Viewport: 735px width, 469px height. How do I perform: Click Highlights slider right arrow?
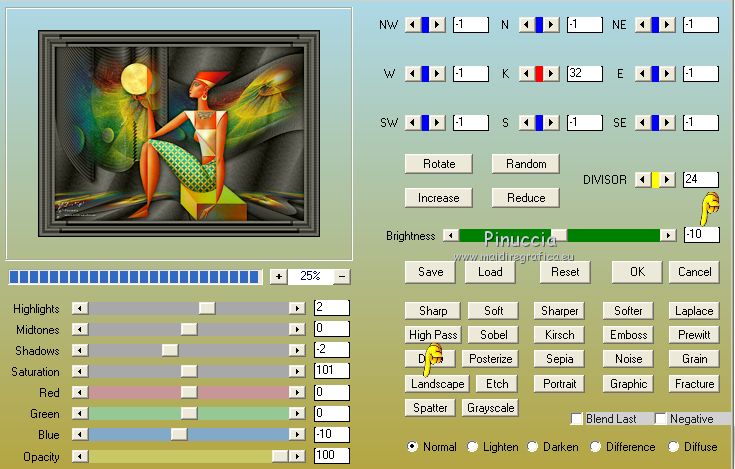click(x=297, y=308)
